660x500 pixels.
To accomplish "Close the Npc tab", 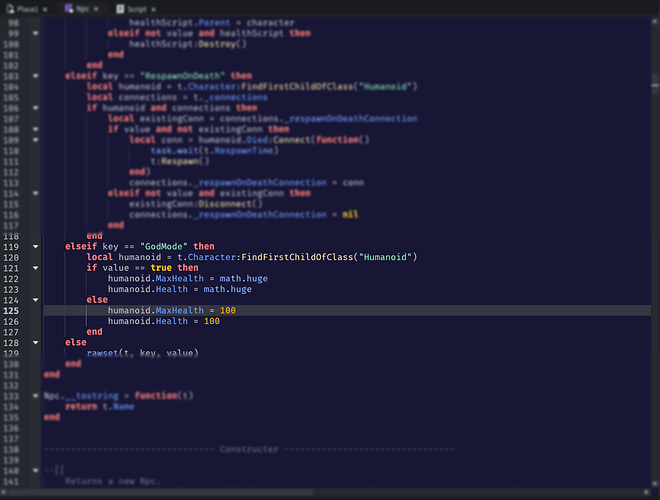I will click(x=96, y=9).
